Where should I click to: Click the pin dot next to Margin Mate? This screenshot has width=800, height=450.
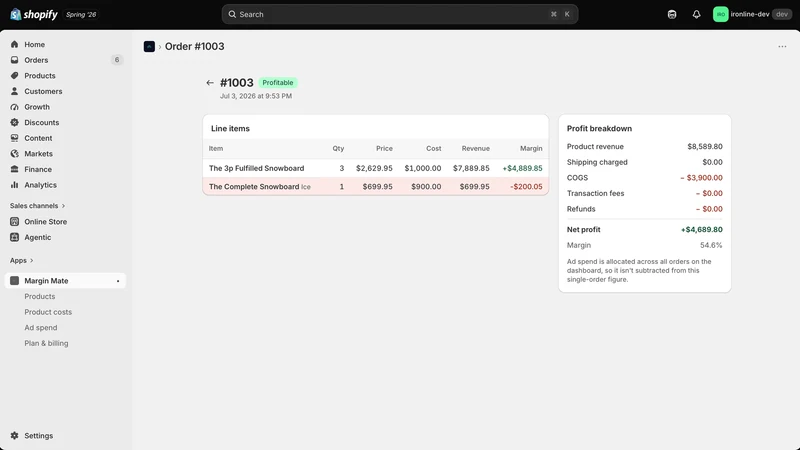118,281
